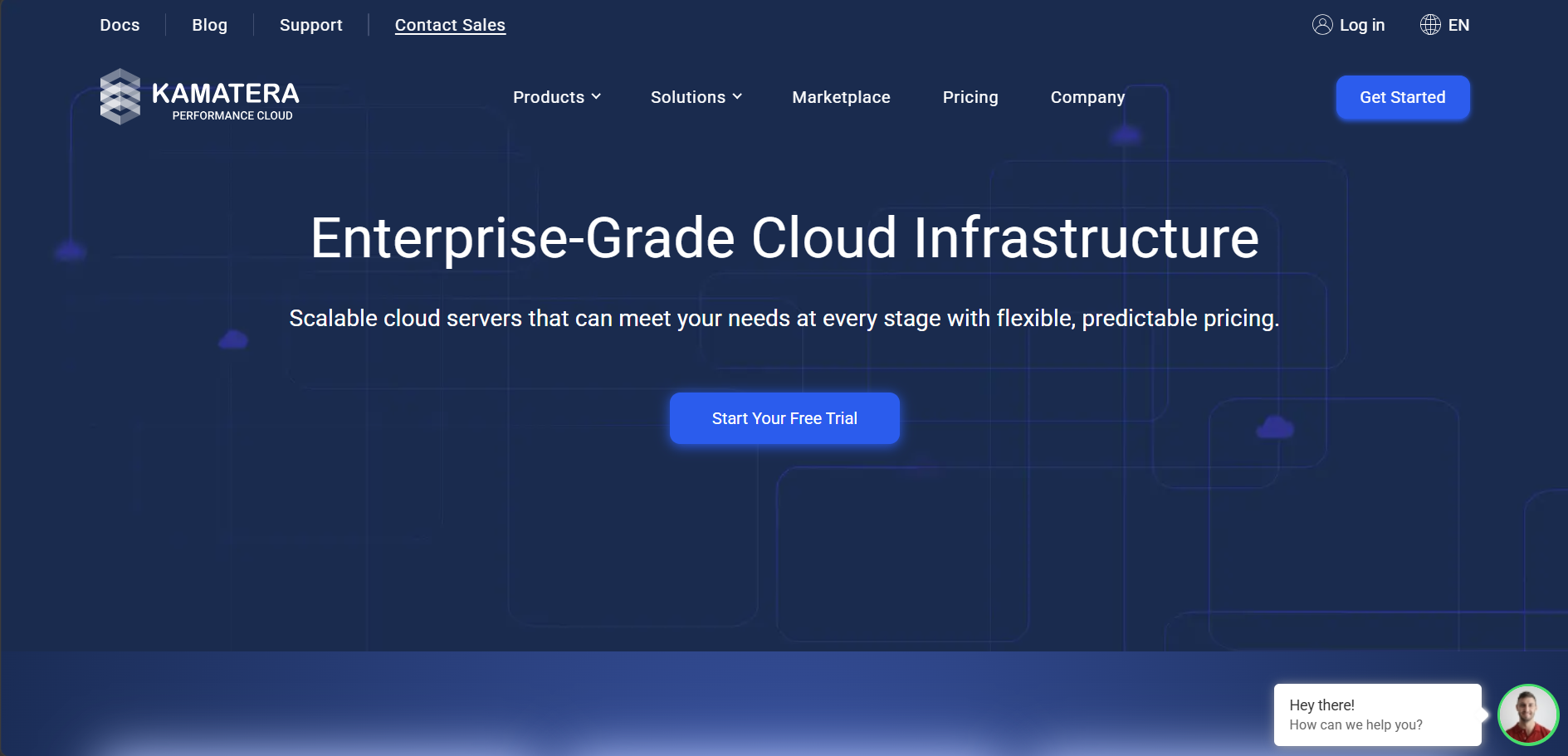Click the hexagonal Kamatera cube emblem

(120, 96)
